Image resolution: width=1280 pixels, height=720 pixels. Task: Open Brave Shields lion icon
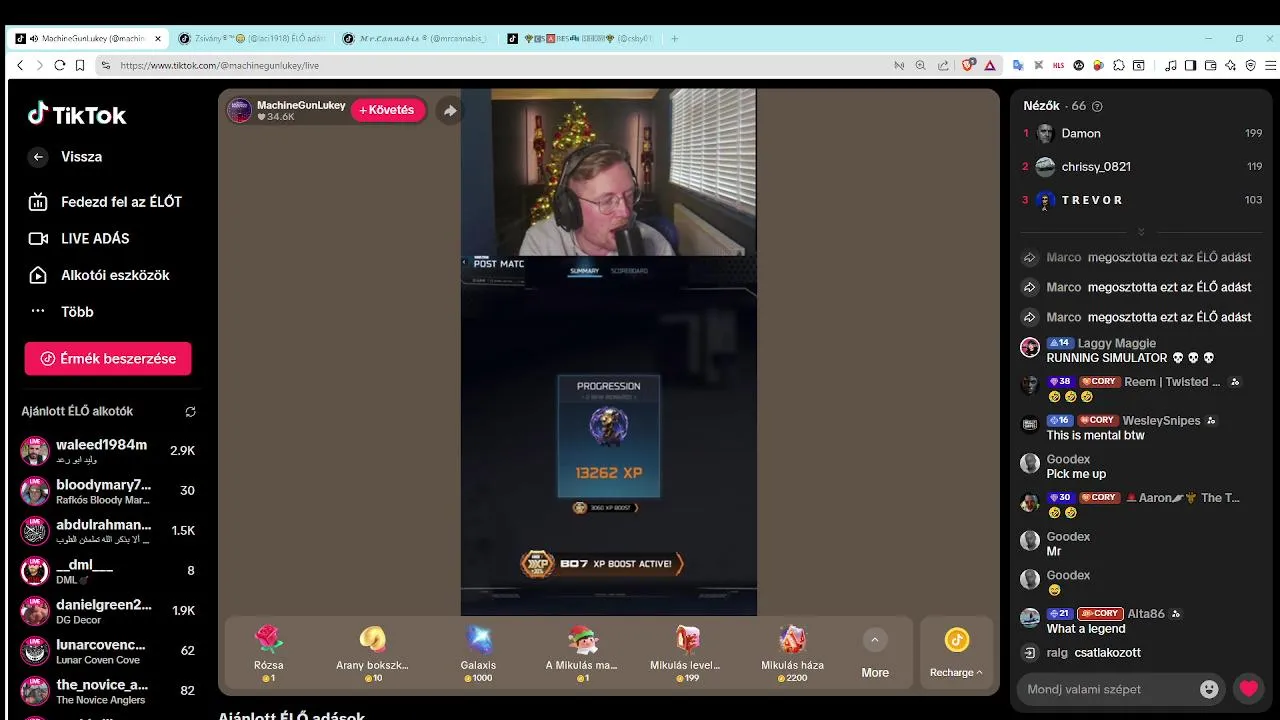point(968,65)
